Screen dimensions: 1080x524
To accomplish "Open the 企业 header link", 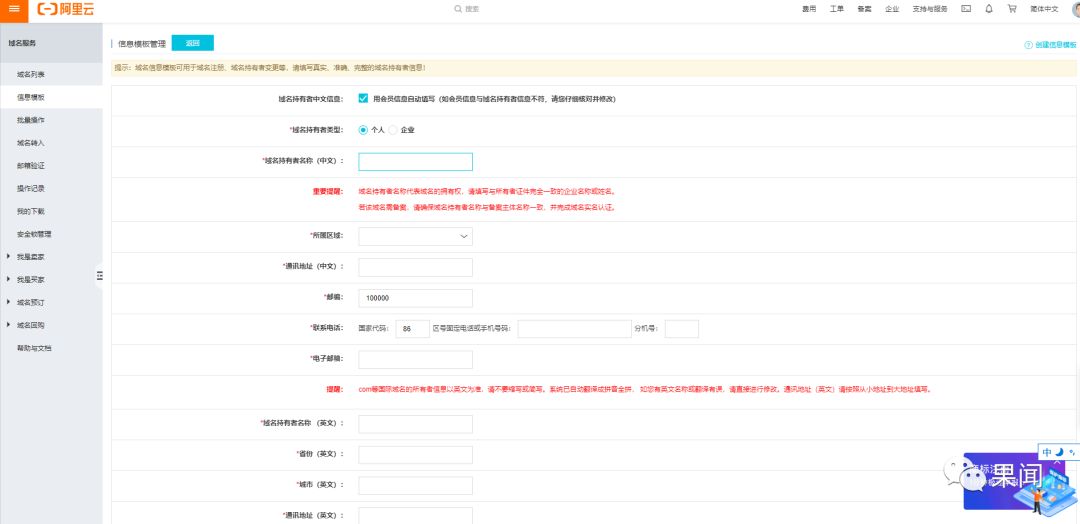I will (x=892, y=9).
